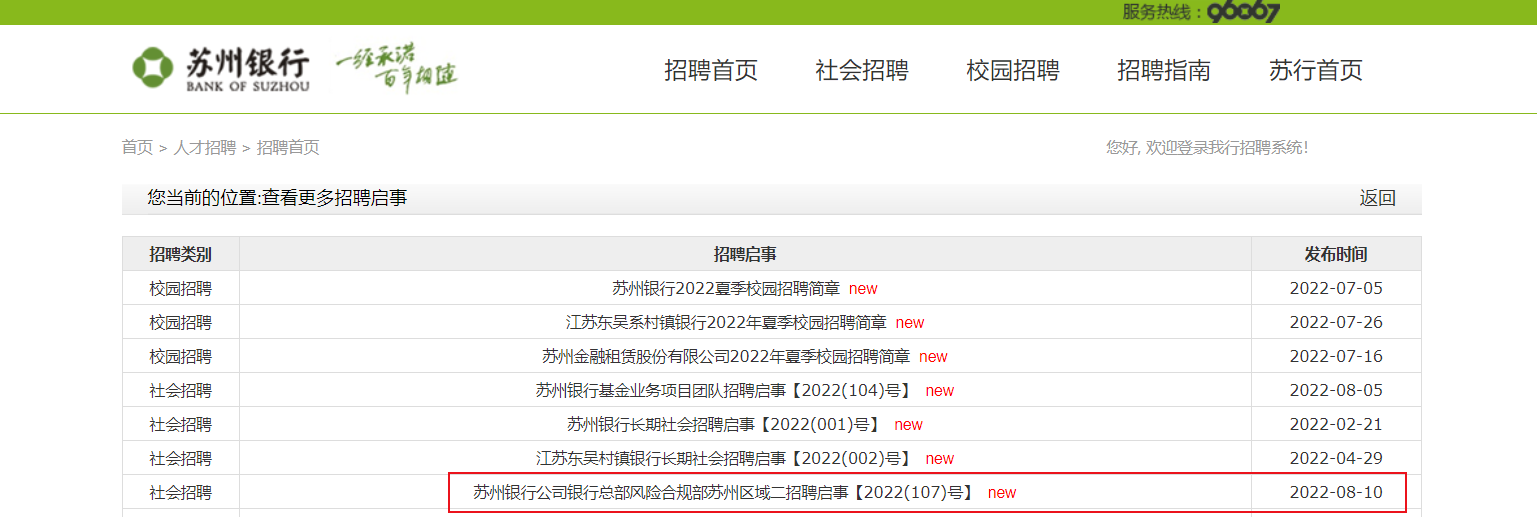This screenshot has height=517, width=1537.
Task: Click 校园招聘 category in 2022-07-05 row
Action: [x=181, y=288]
